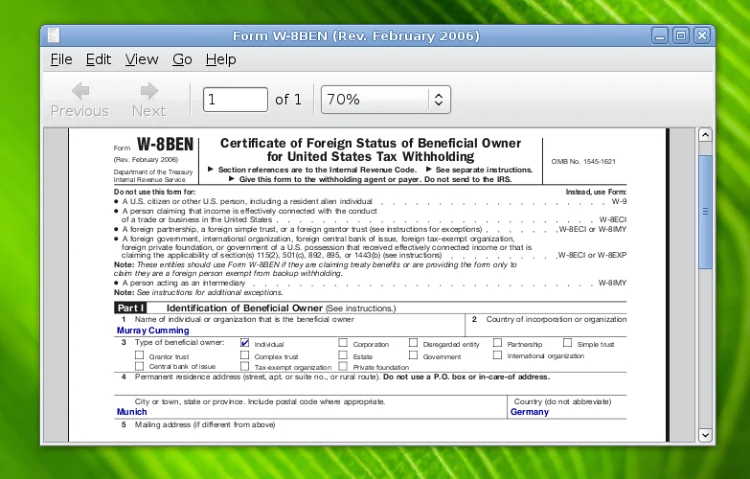750x479 pixels.
Task: Click the vertical scrollbar thumb
Action: [x=705, y=212]
